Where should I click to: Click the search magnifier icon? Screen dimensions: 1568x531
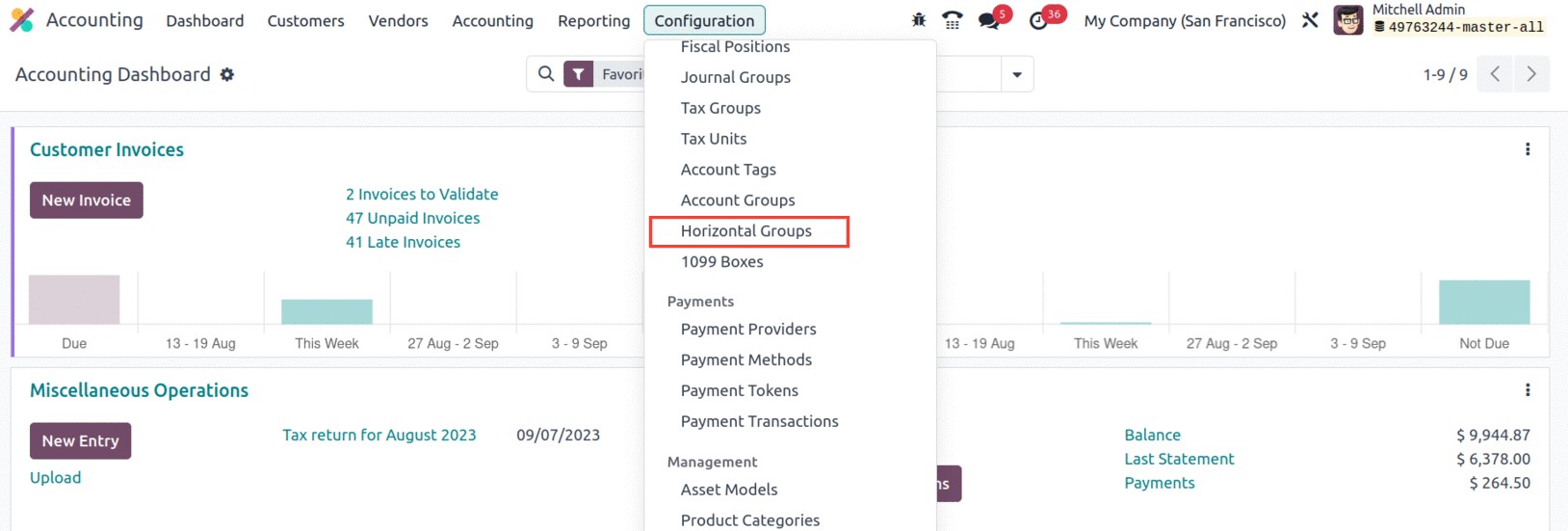tap(546, 74)
